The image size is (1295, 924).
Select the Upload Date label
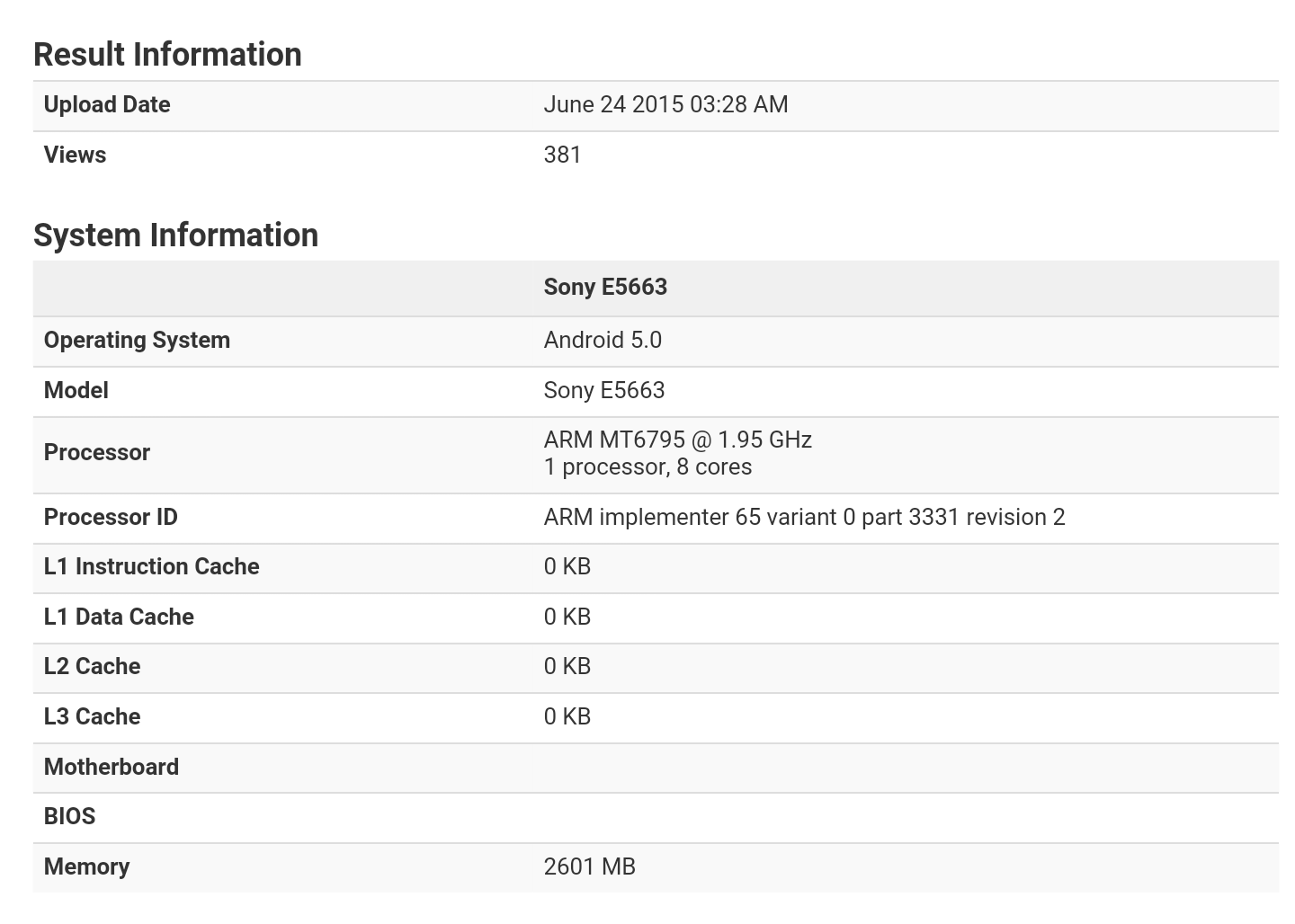point(107,105)
